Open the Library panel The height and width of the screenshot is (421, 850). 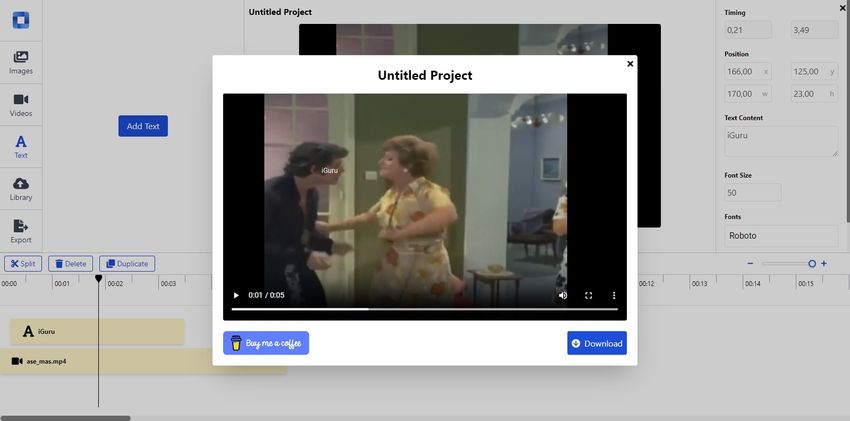[21, 189]
